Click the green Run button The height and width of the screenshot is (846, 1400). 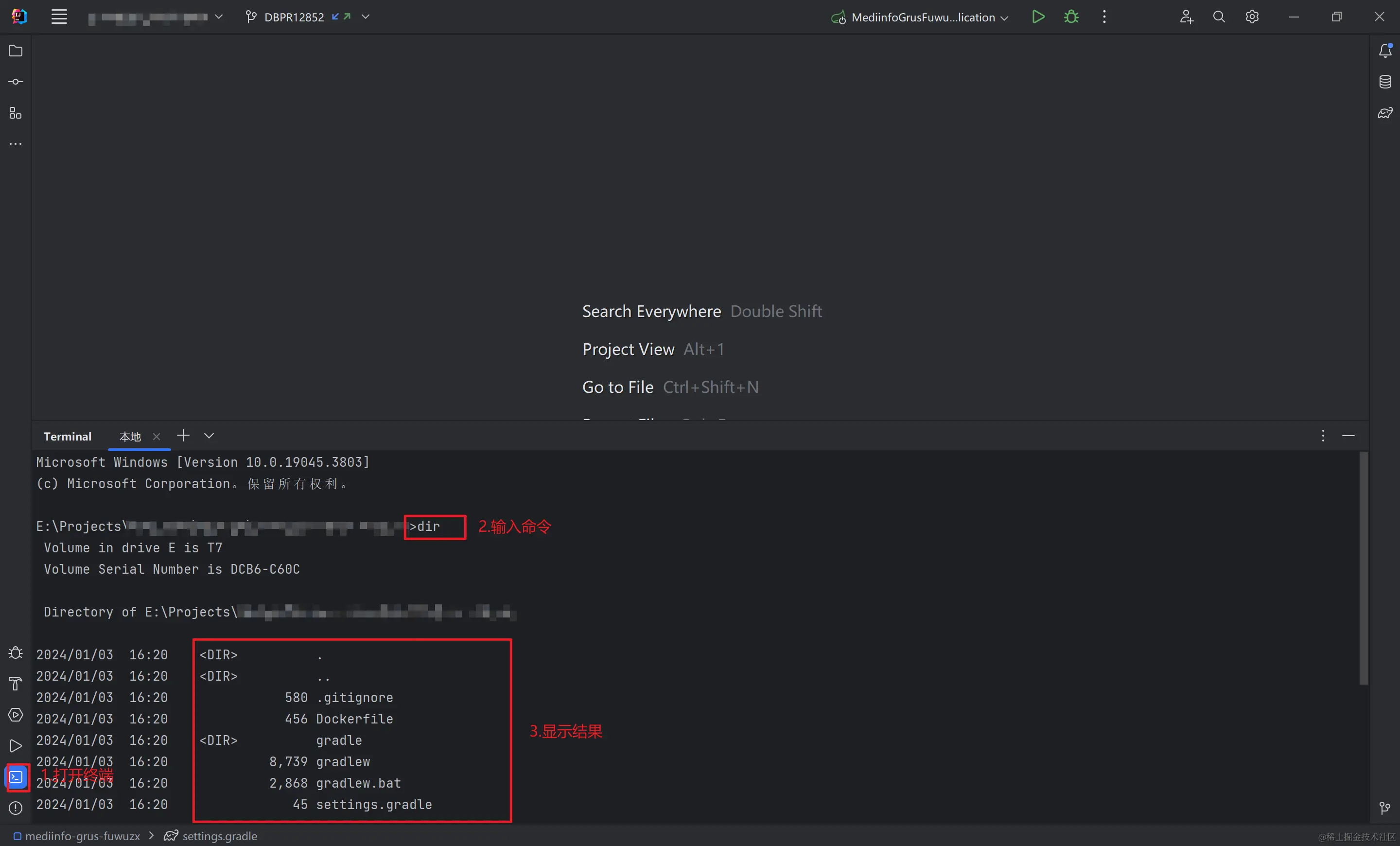[1037, 17]
